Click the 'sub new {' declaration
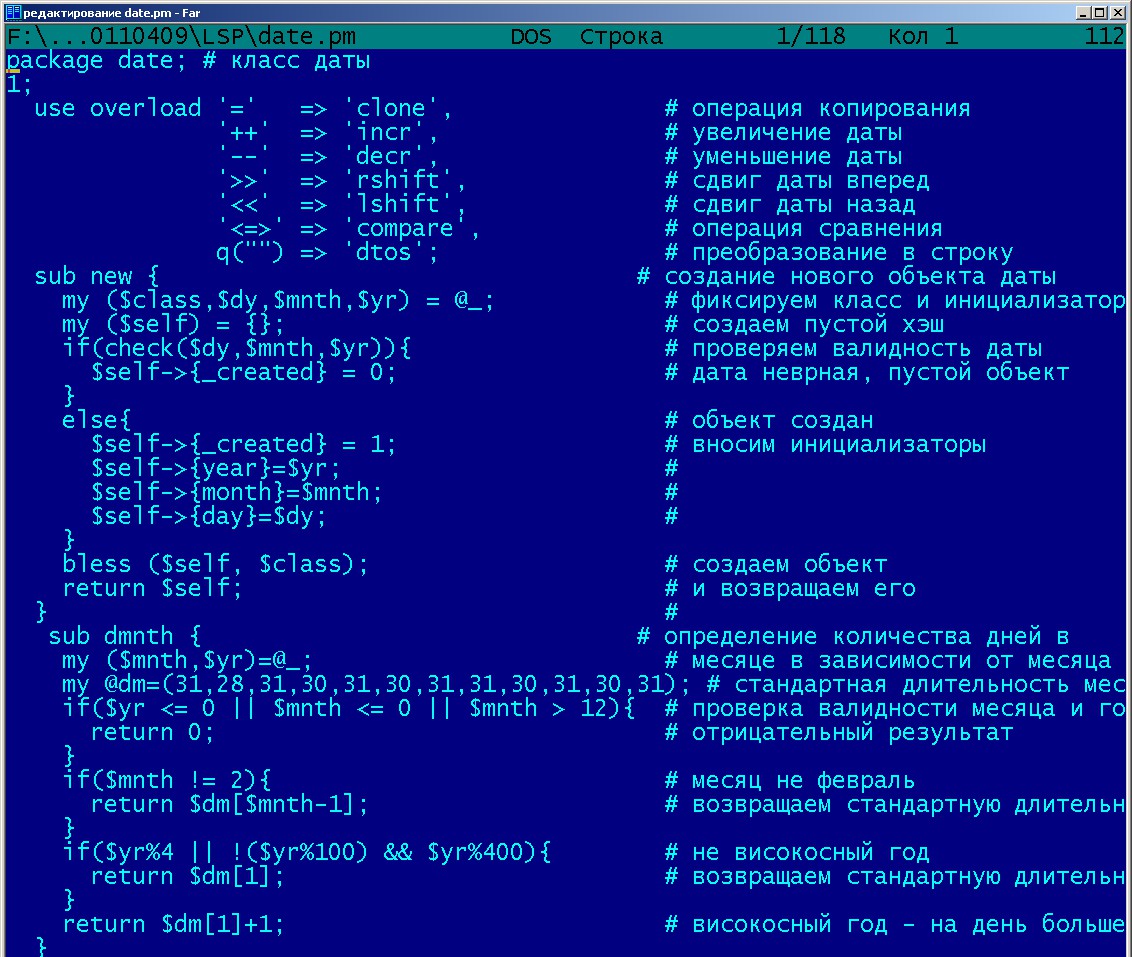Viewport: 1132px width, 957px height. 97,276
